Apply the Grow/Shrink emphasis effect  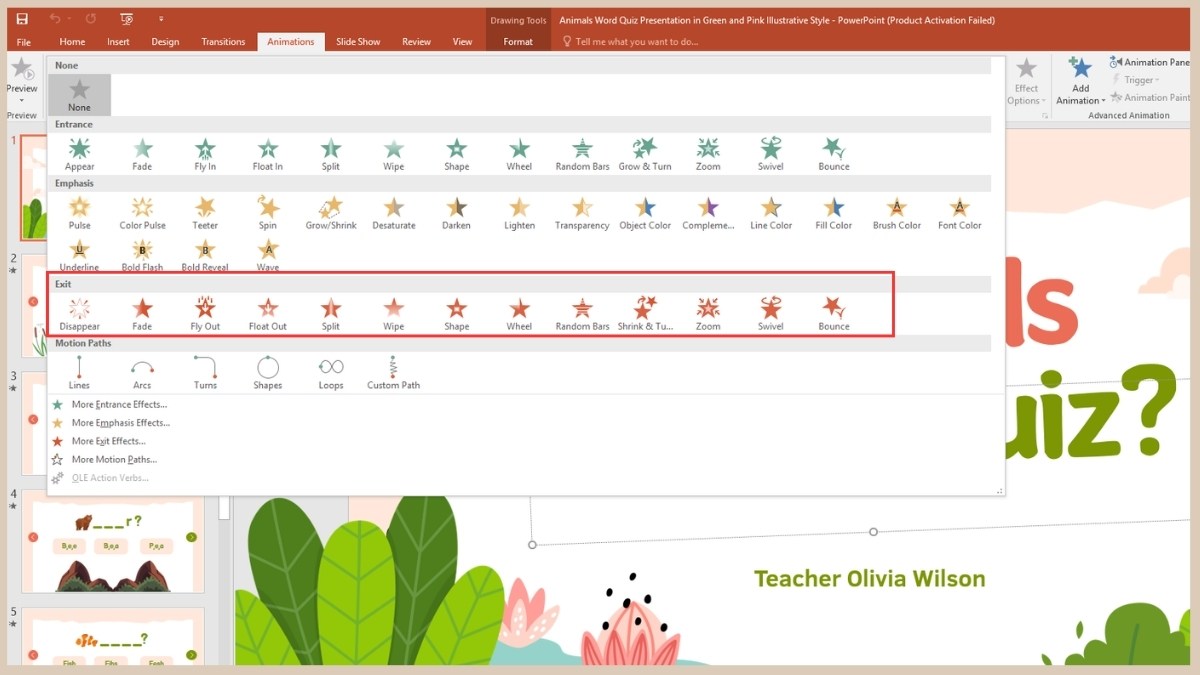pyautogui.click(x=330, y=212)
